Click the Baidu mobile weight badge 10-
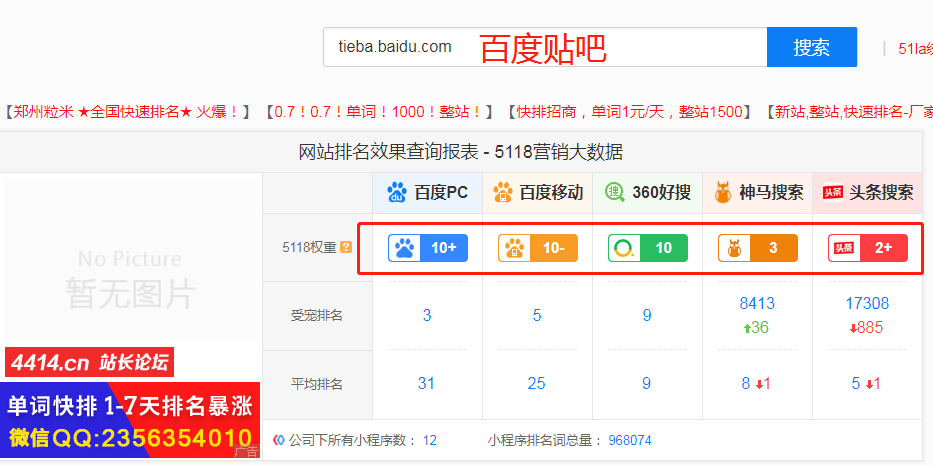 click(x=538, y=248)
